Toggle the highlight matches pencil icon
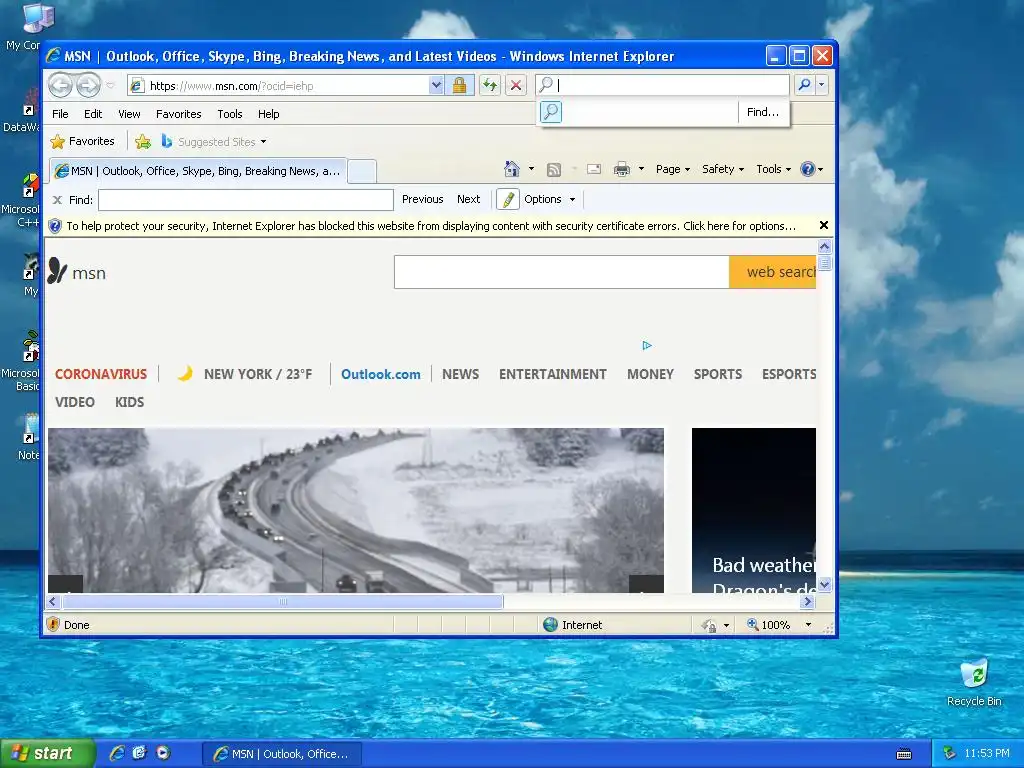The width and height of the screenshot is (1024, 768). (x=507, y=199)
